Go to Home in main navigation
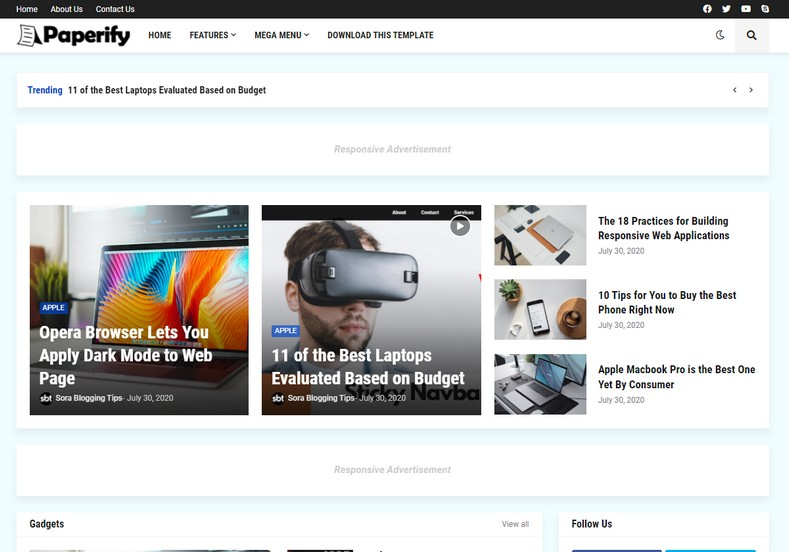This screenshot has height=552, width=789. [x=160, y=35]
